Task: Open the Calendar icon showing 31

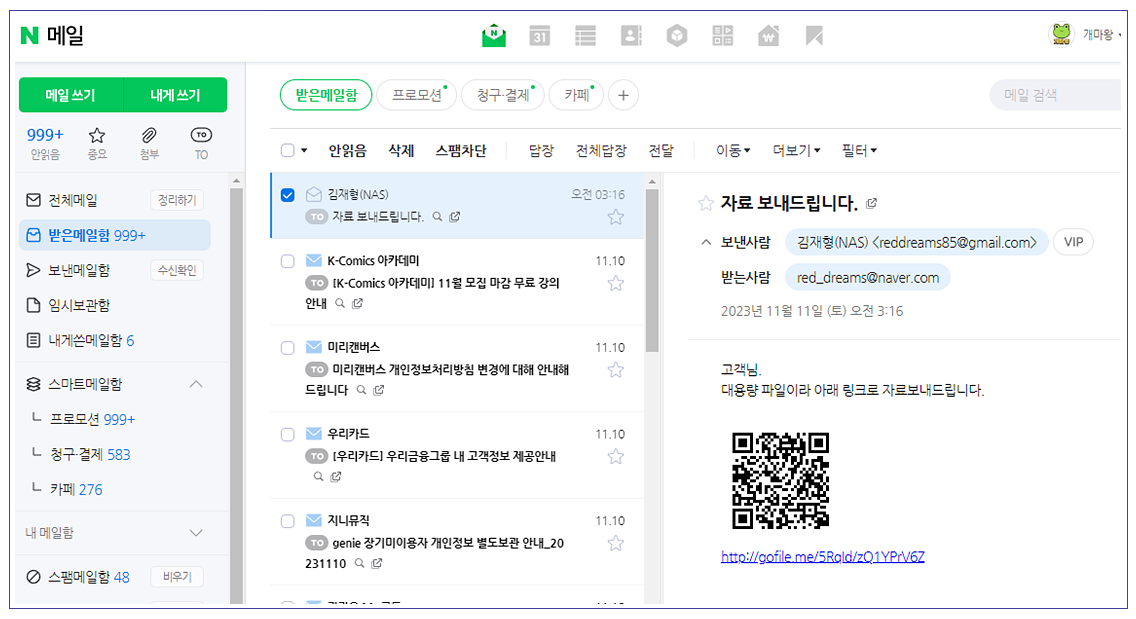Action: click(539, 36)
